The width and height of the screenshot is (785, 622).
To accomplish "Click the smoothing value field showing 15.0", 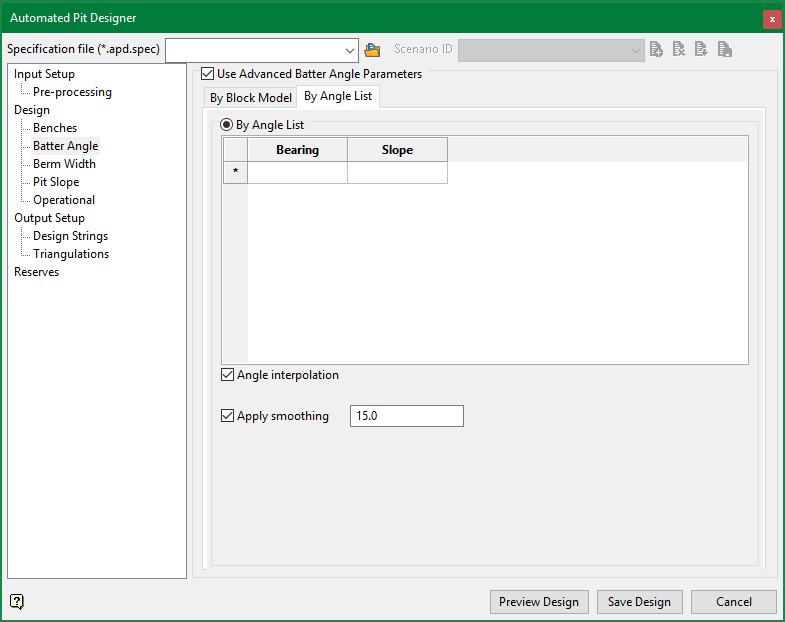I will 406,416.
